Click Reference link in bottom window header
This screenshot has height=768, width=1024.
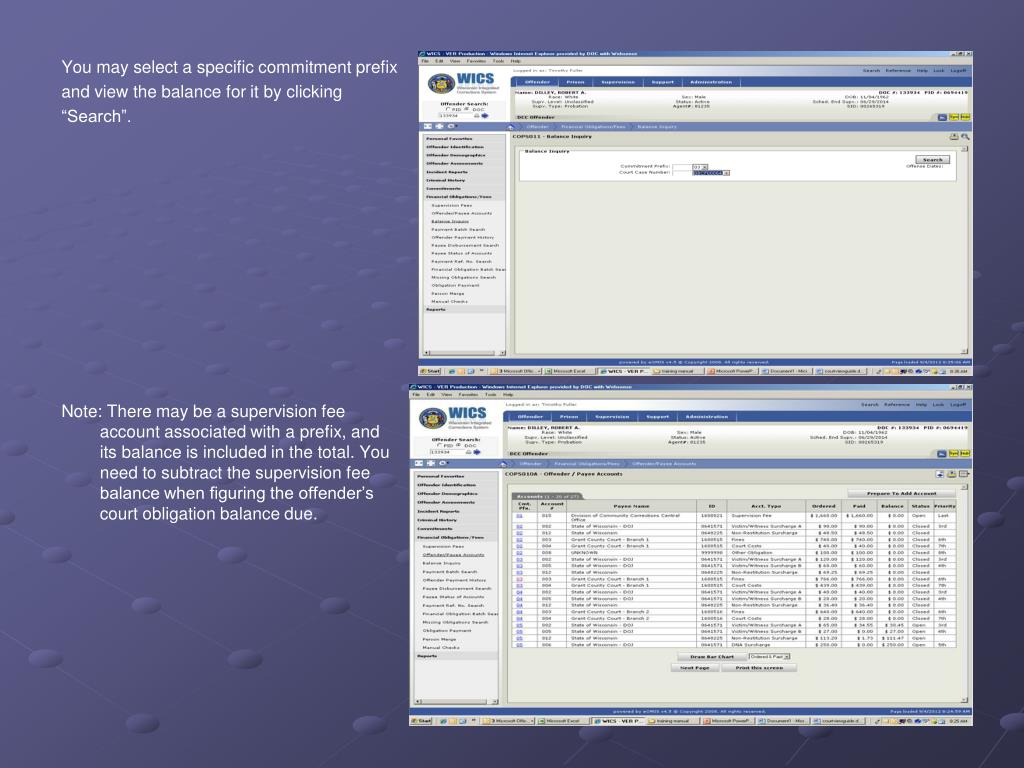[x=897, y=405]
